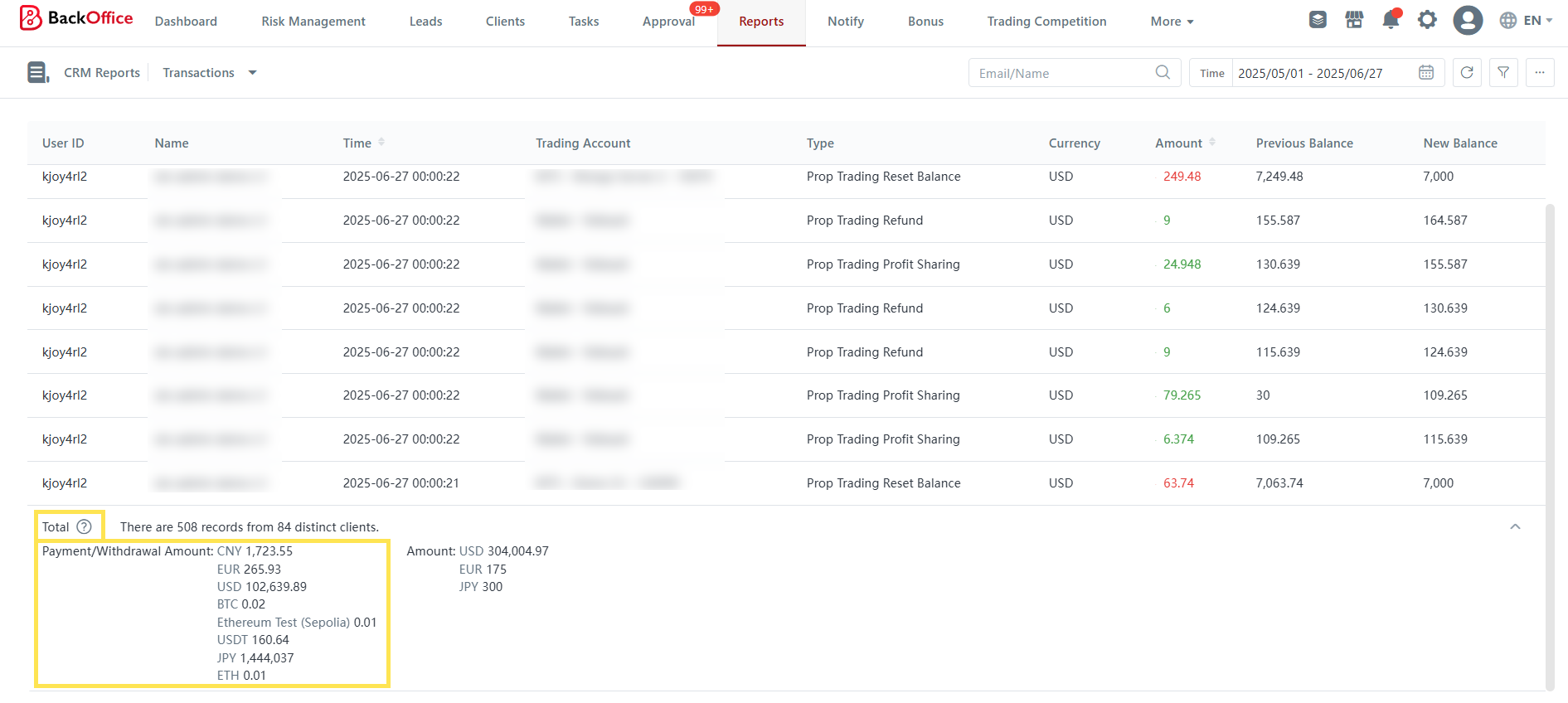
Task: Click the user profile avatar icon
Action: [1467, 20]
